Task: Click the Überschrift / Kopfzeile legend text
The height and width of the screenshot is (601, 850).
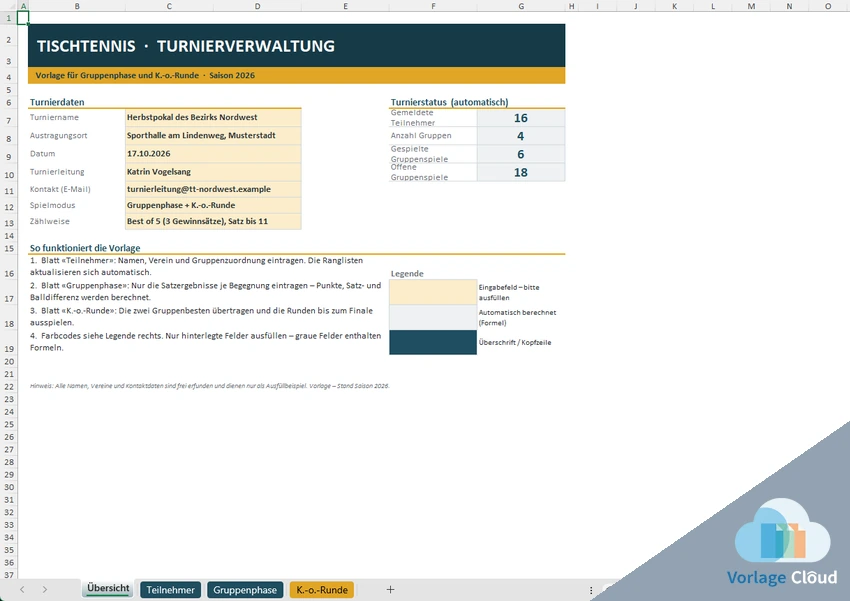Action: tap(515, 342)
